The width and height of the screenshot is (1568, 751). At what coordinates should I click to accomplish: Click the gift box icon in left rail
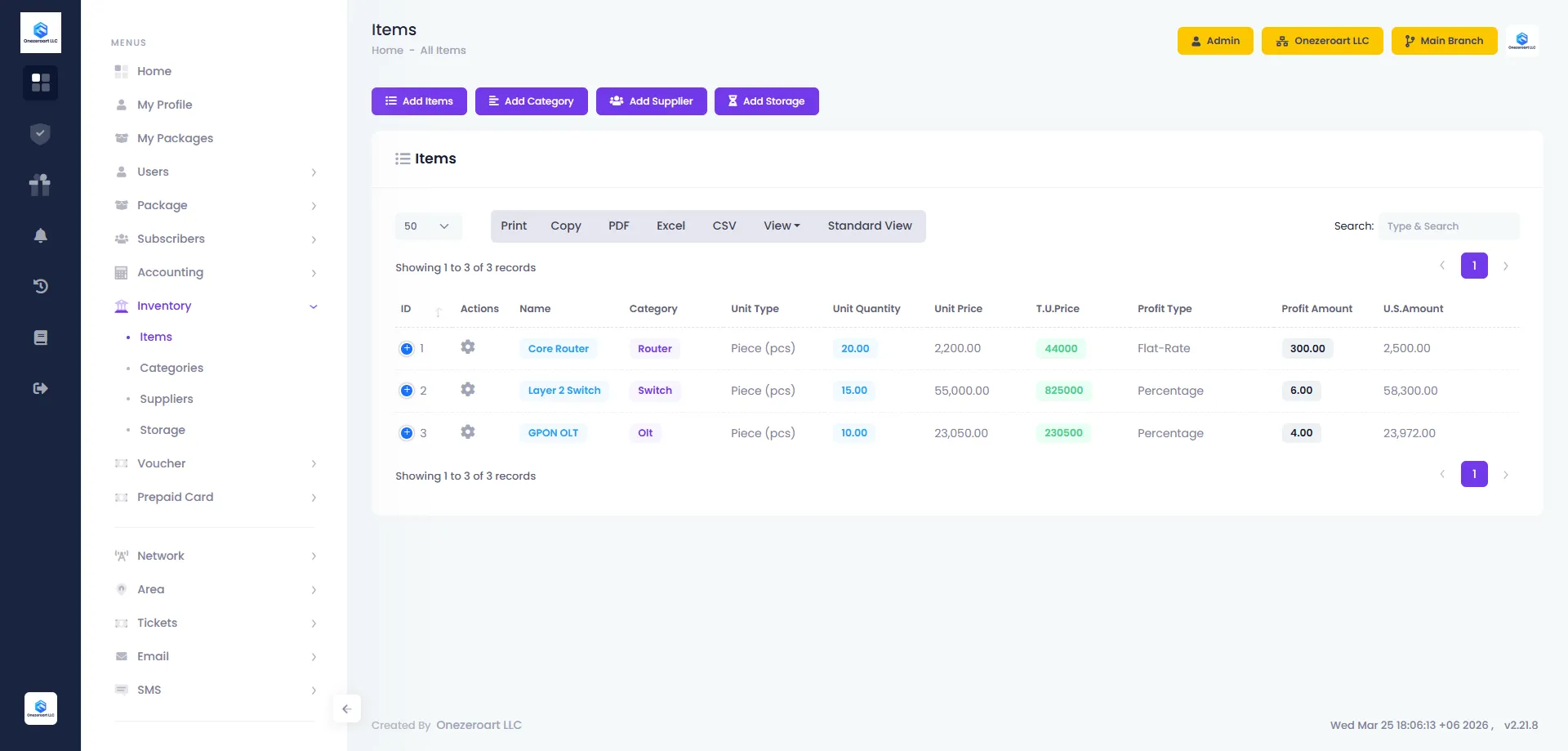coord(40,185)
